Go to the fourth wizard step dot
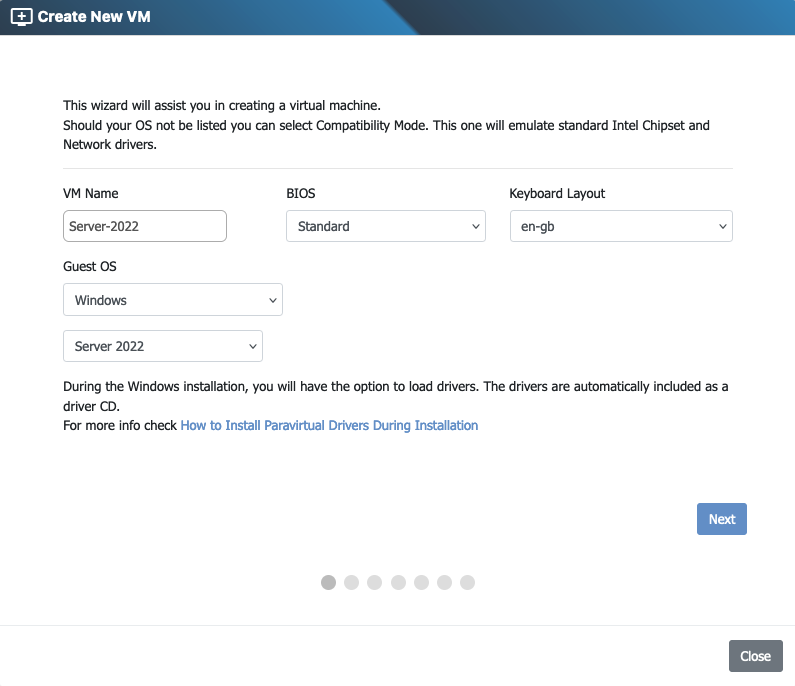795x686 pixels. [x=398, y=582]
